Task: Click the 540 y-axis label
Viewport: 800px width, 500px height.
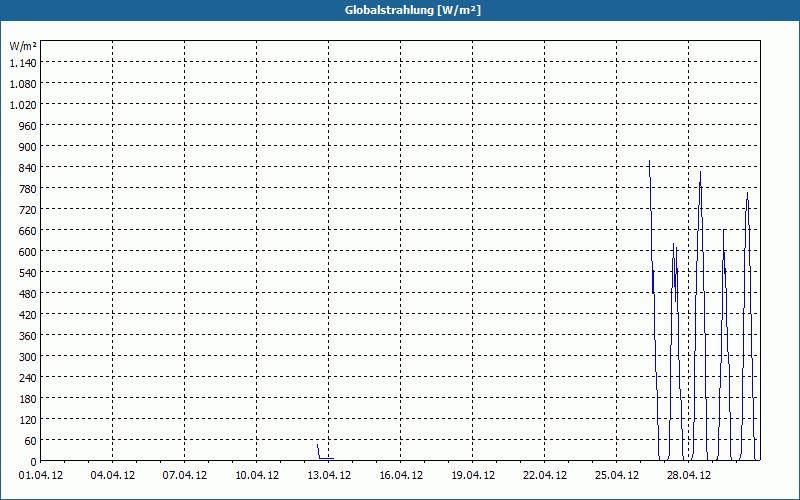Action: (x=28, y=272)
